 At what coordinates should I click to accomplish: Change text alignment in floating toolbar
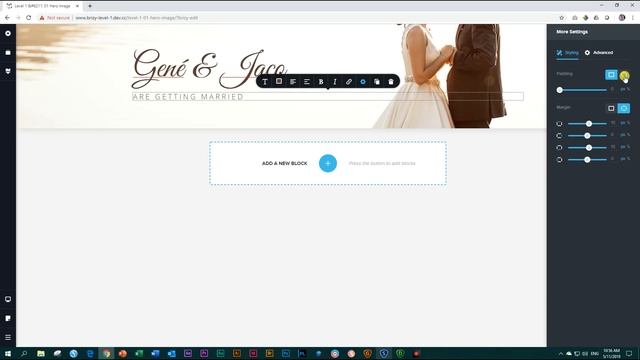(293, 82)
